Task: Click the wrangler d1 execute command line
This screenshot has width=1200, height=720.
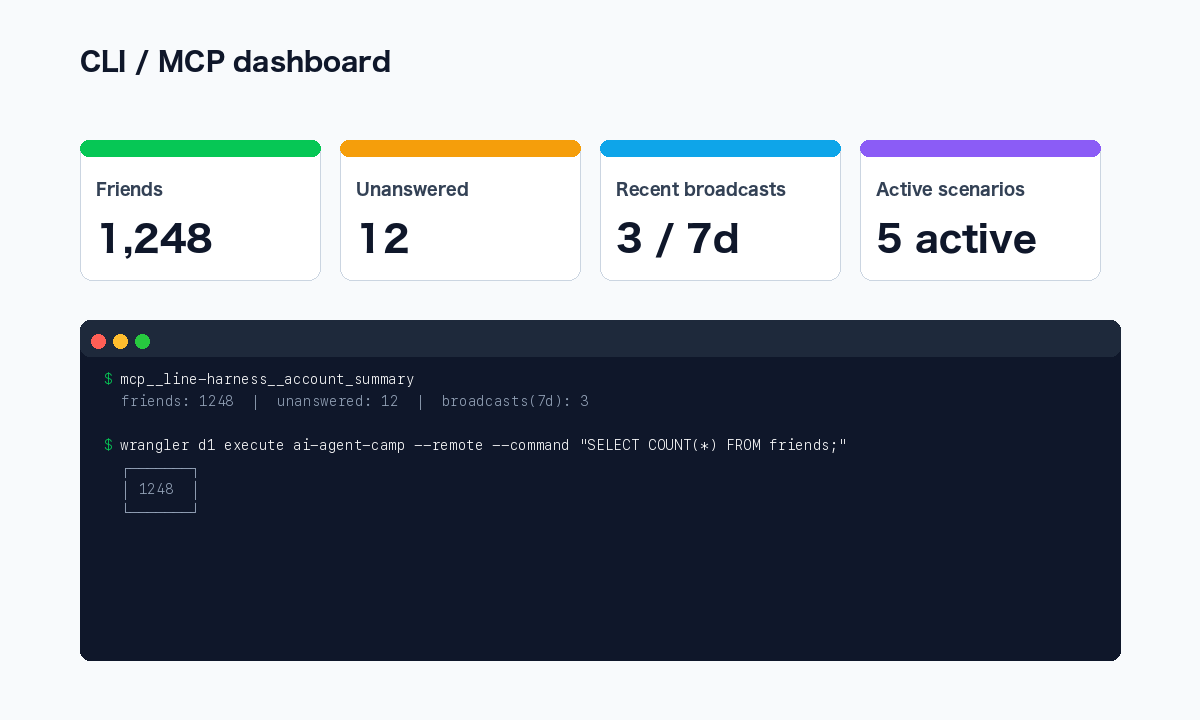Action: 475,445
